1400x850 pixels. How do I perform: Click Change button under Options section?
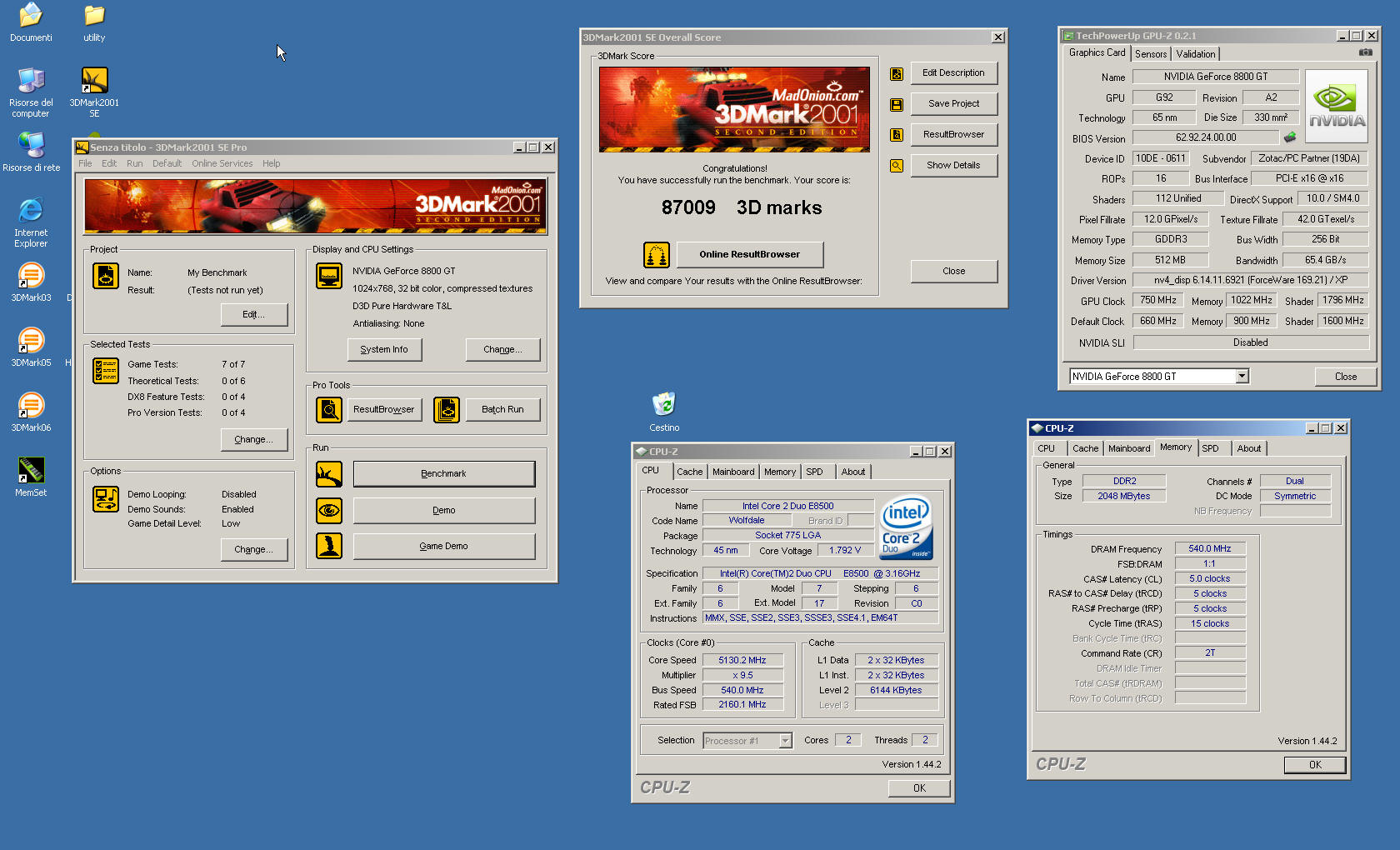coord(254,550)
